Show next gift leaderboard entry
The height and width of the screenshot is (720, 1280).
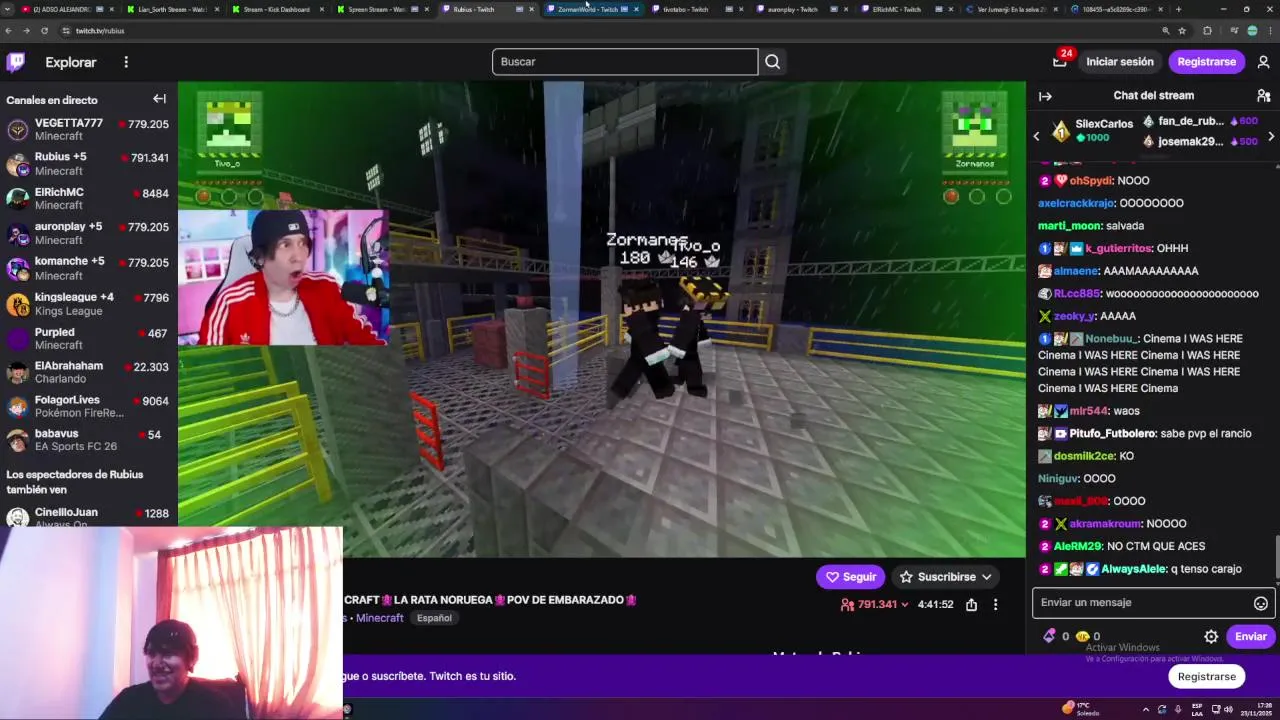[1271, 136]
